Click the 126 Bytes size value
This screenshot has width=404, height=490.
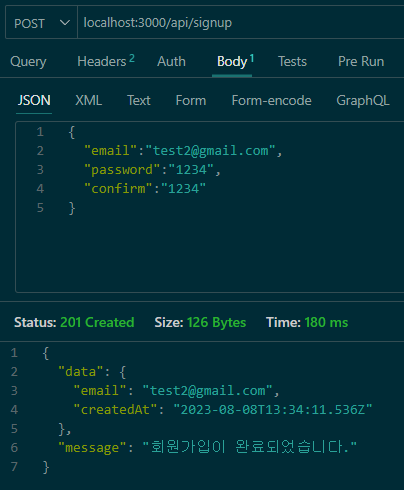[216, 322]
